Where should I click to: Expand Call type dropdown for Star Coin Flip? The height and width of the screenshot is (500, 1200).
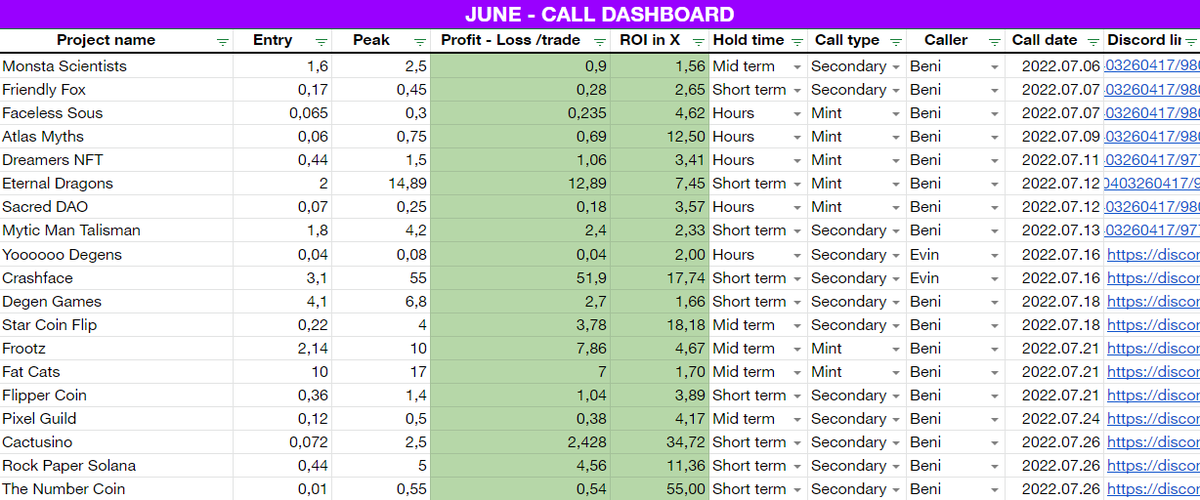[895, 326]
